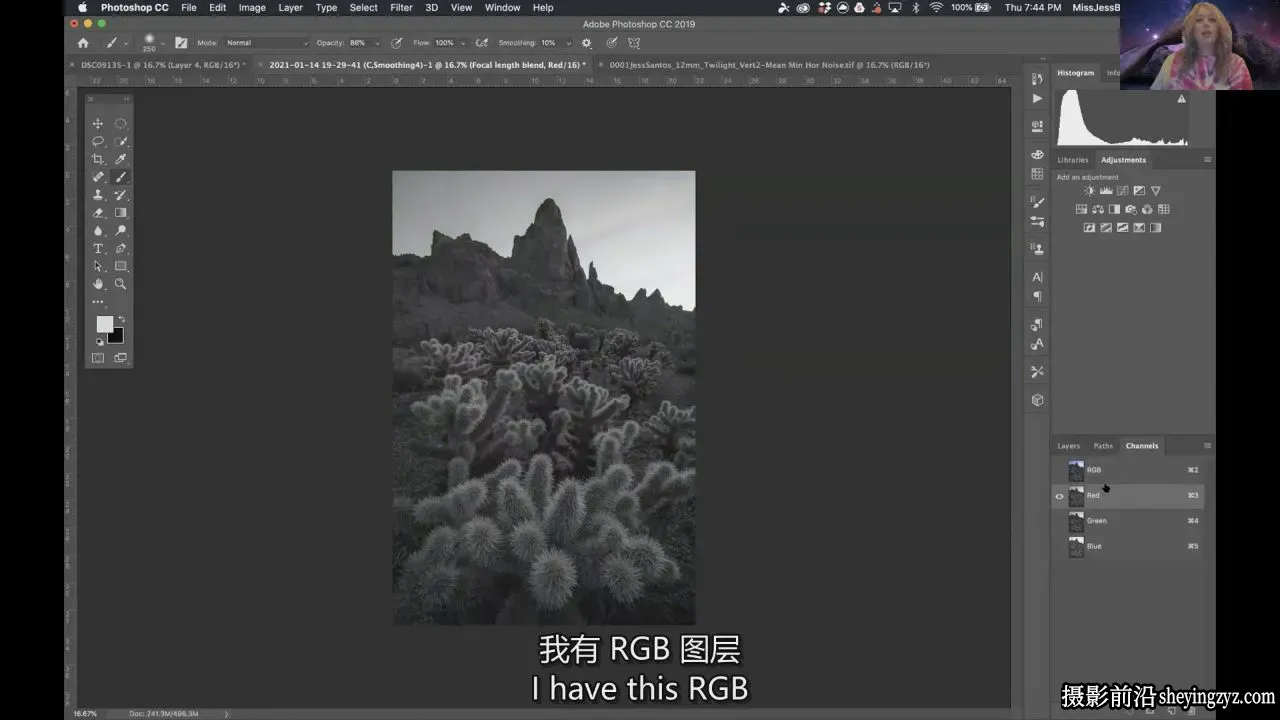
Task: Open the Image menu
Action: 252,8
